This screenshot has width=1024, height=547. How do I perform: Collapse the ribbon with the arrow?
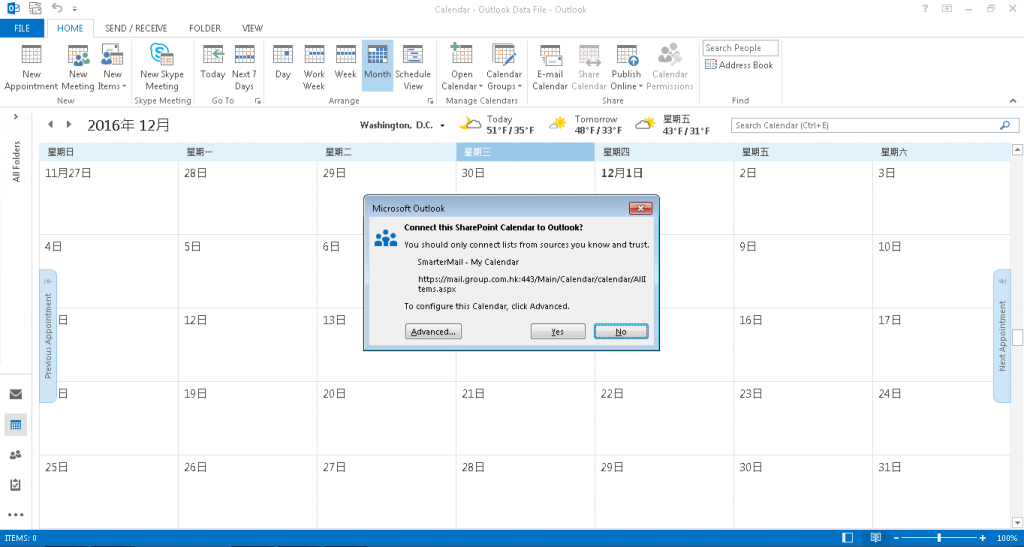1013,101
